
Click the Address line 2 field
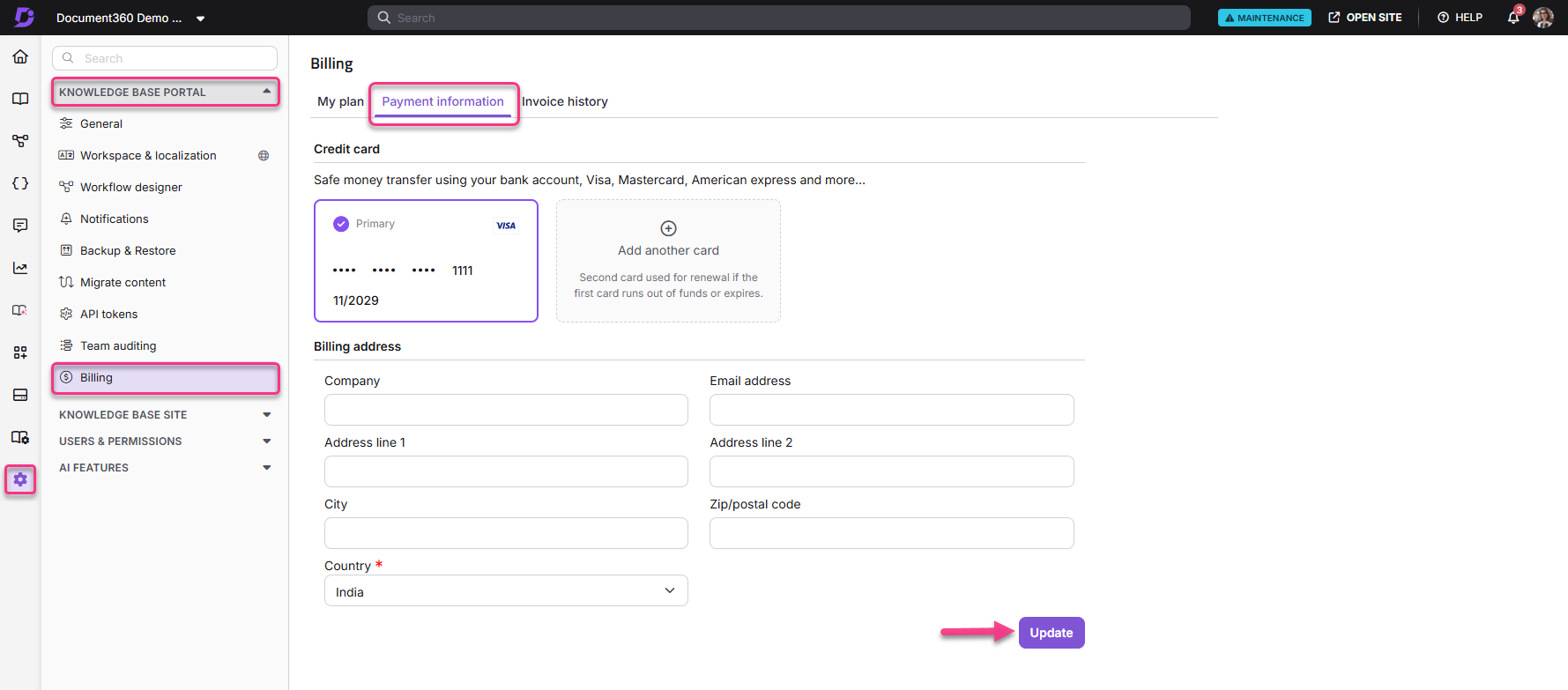892,471
